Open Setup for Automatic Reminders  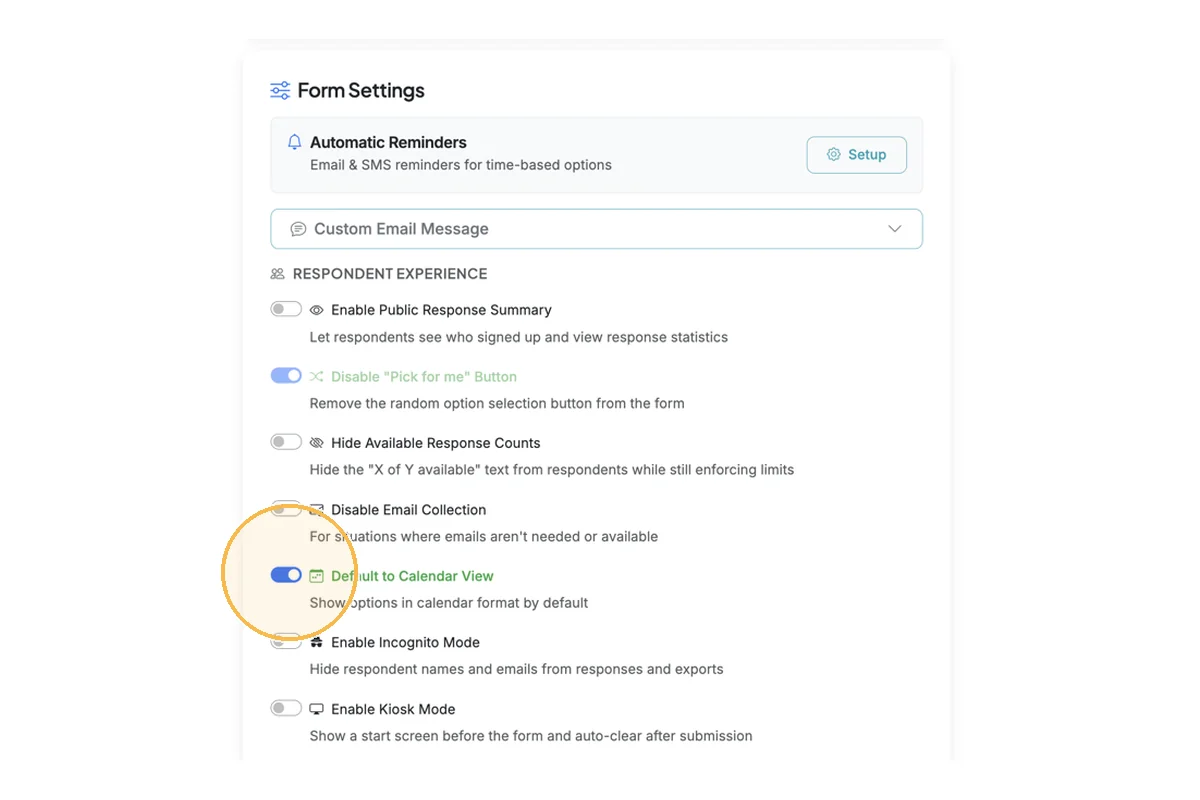tap(857, 155)
